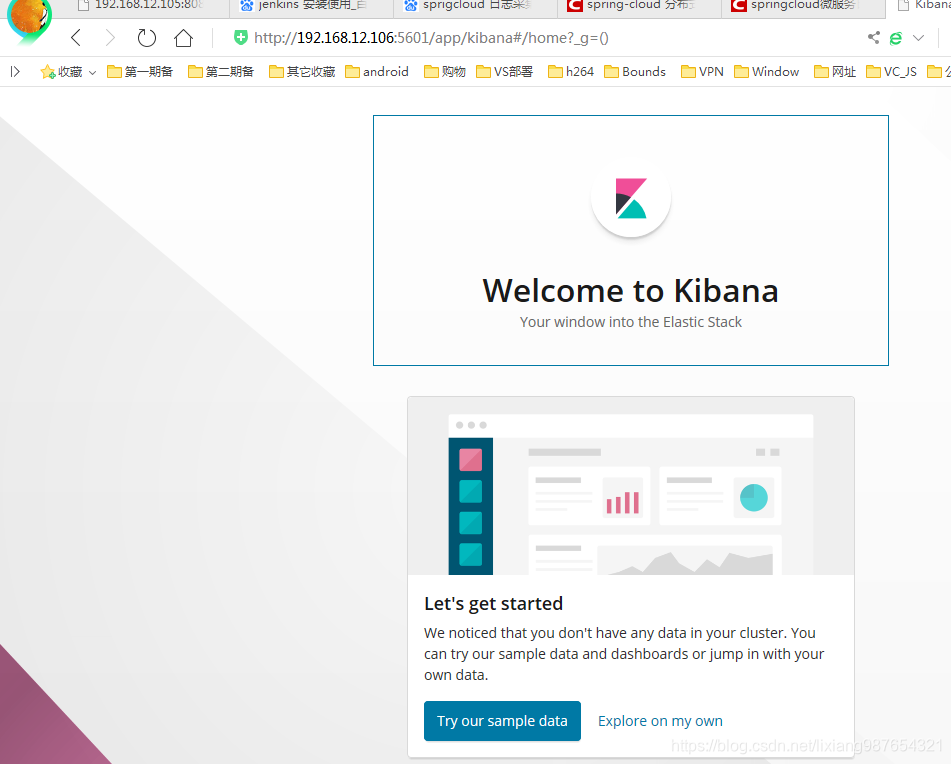Image resolution: width=951 pixels, height=764 pixels.
Task: Open the VC_JS bookmark folder
Action: [892, 72]
